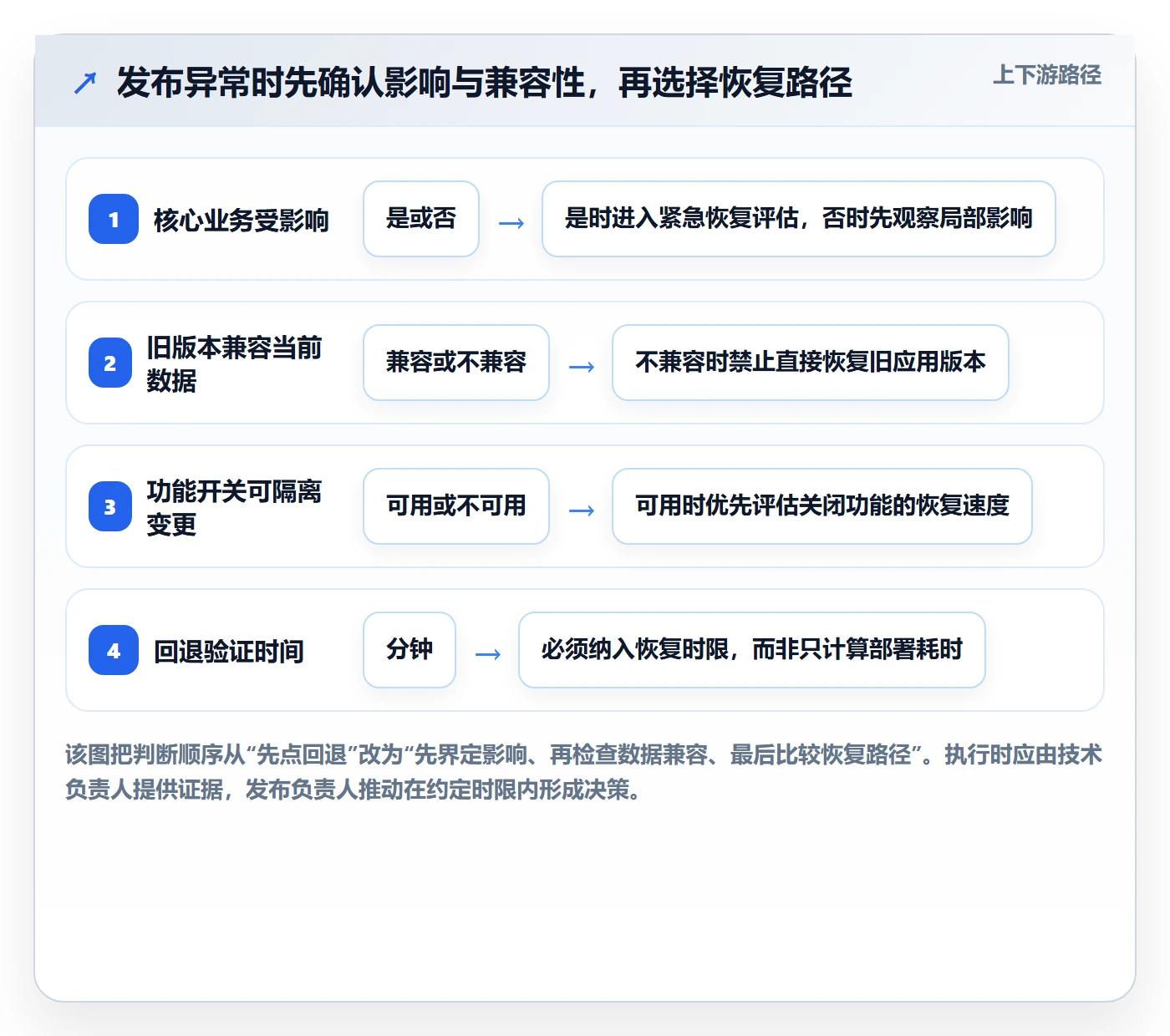The height and width of the screenshot is (1036, 1170).
Task: Click the 是或否 option box
Action: click(x=421, y=219)
